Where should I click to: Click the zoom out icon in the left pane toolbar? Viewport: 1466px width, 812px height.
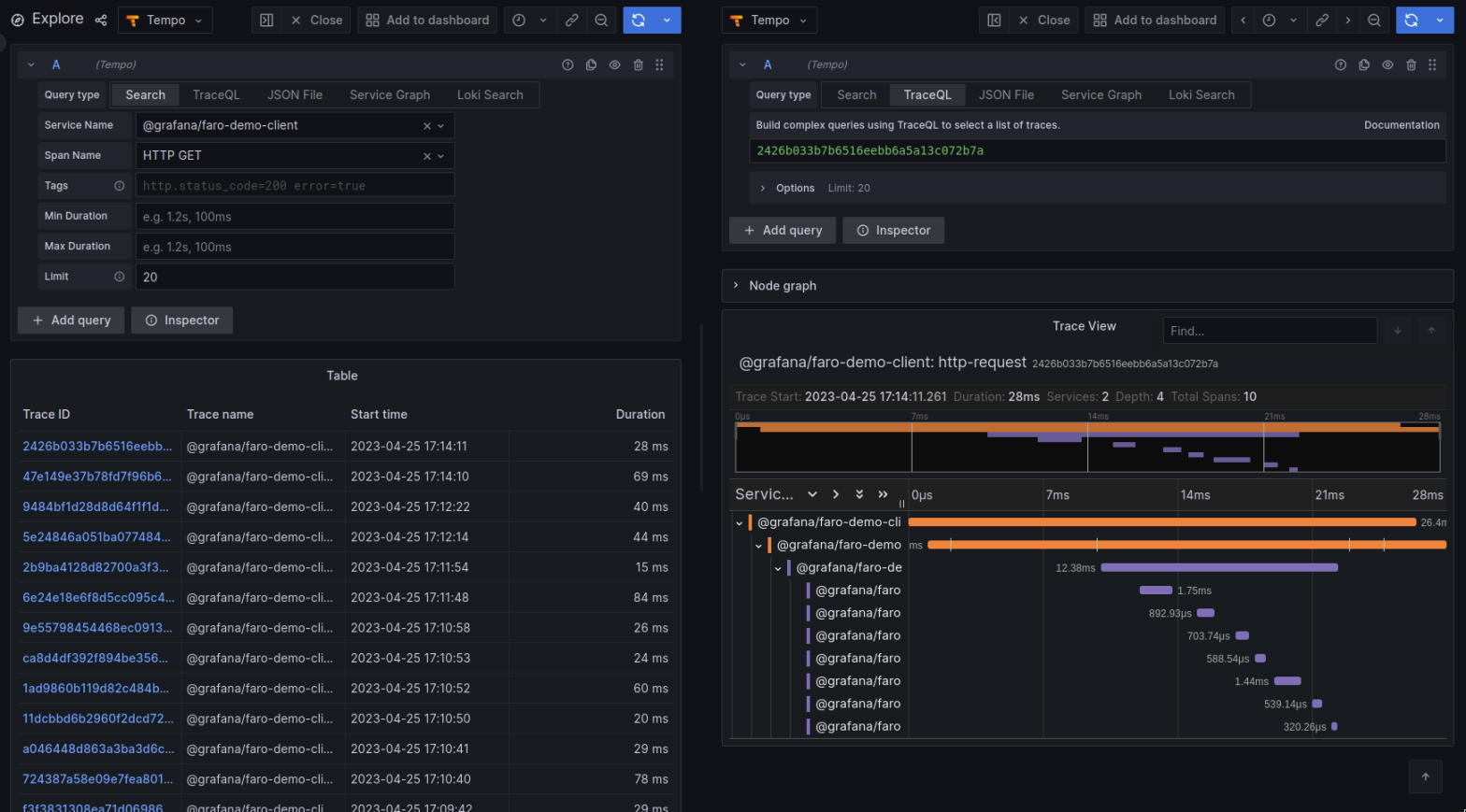[601, 20]
